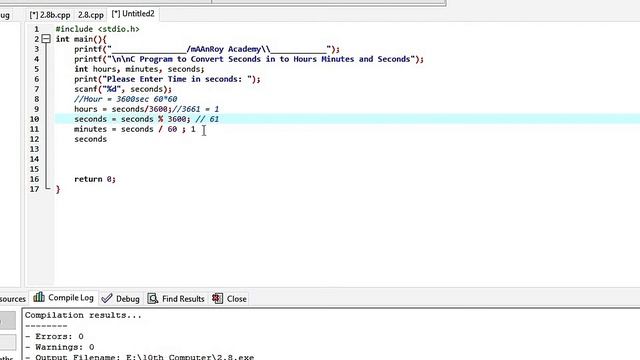640x360 pixels.
Task: Click the 'Please Enter Time in seconds' line
Action: point(167,79)
